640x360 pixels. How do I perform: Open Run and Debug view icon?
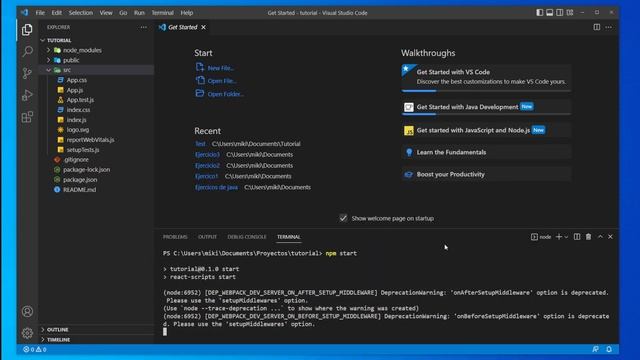[x=27, y=95]
